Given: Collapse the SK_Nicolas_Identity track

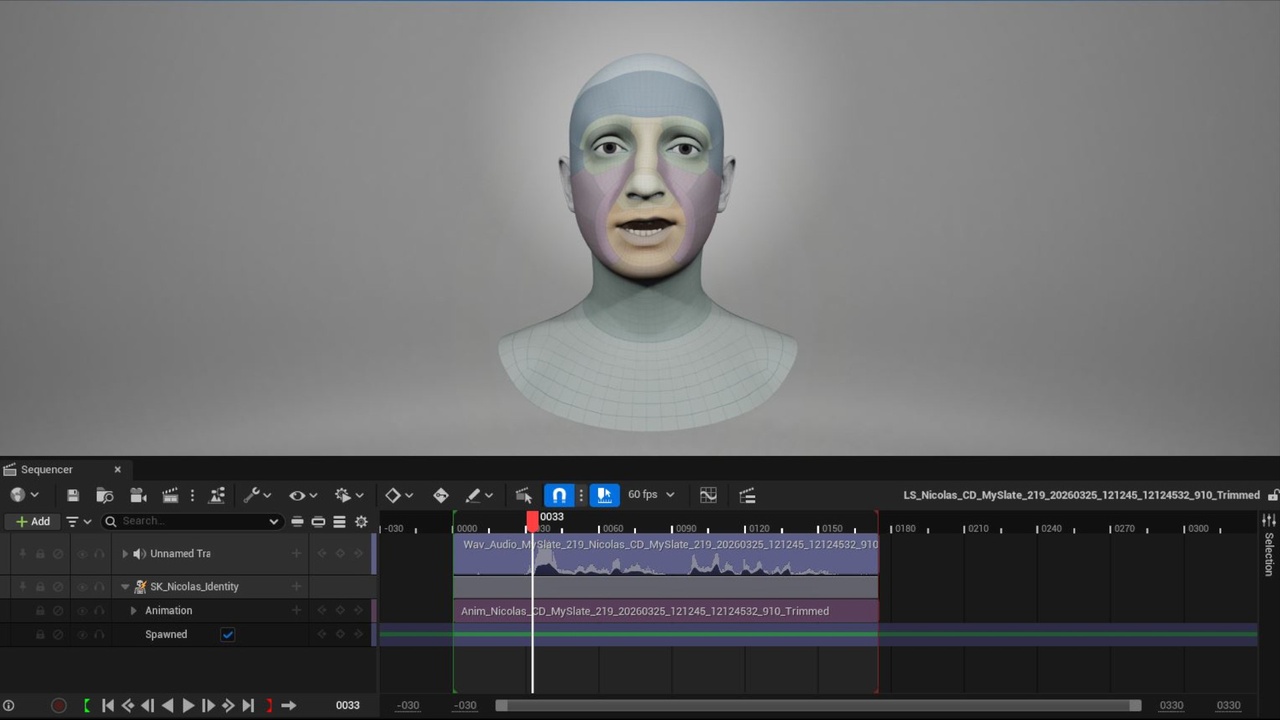Looking at the screenshot, I should tap(125, 587).
